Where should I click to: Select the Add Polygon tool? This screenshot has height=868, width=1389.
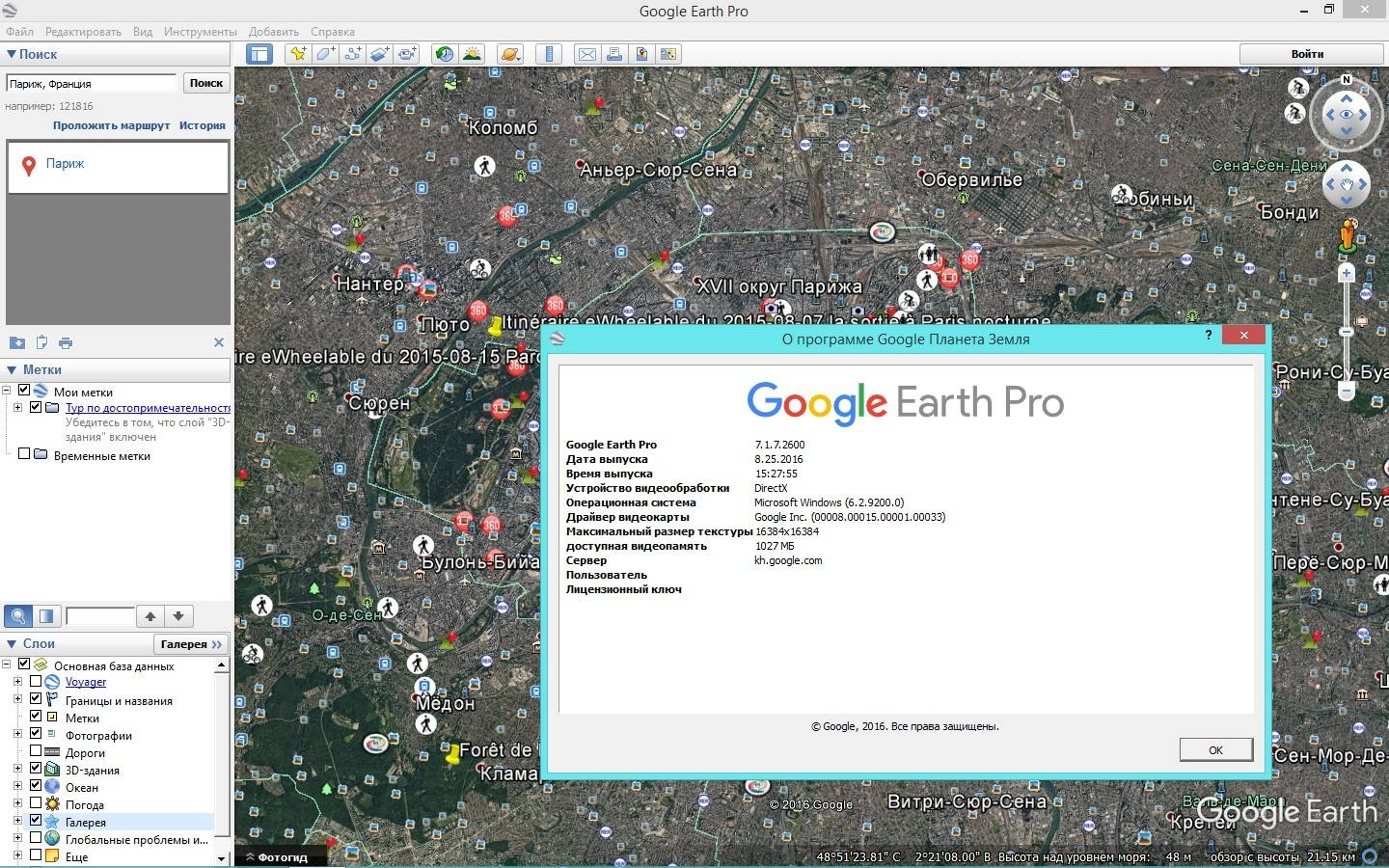[325, 54]
